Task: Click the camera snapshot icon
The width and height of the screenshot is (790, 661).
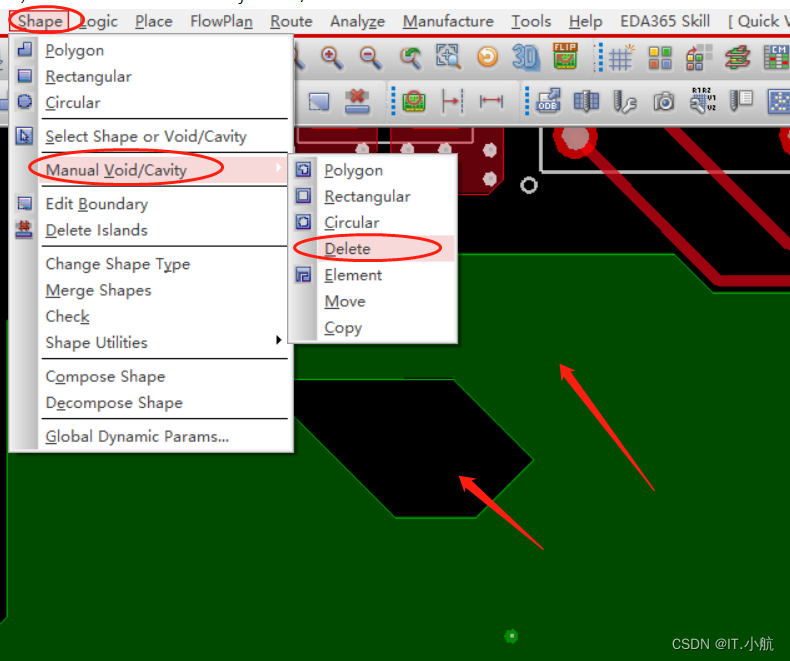Action: pyautogui.click(x=664, y=101)
